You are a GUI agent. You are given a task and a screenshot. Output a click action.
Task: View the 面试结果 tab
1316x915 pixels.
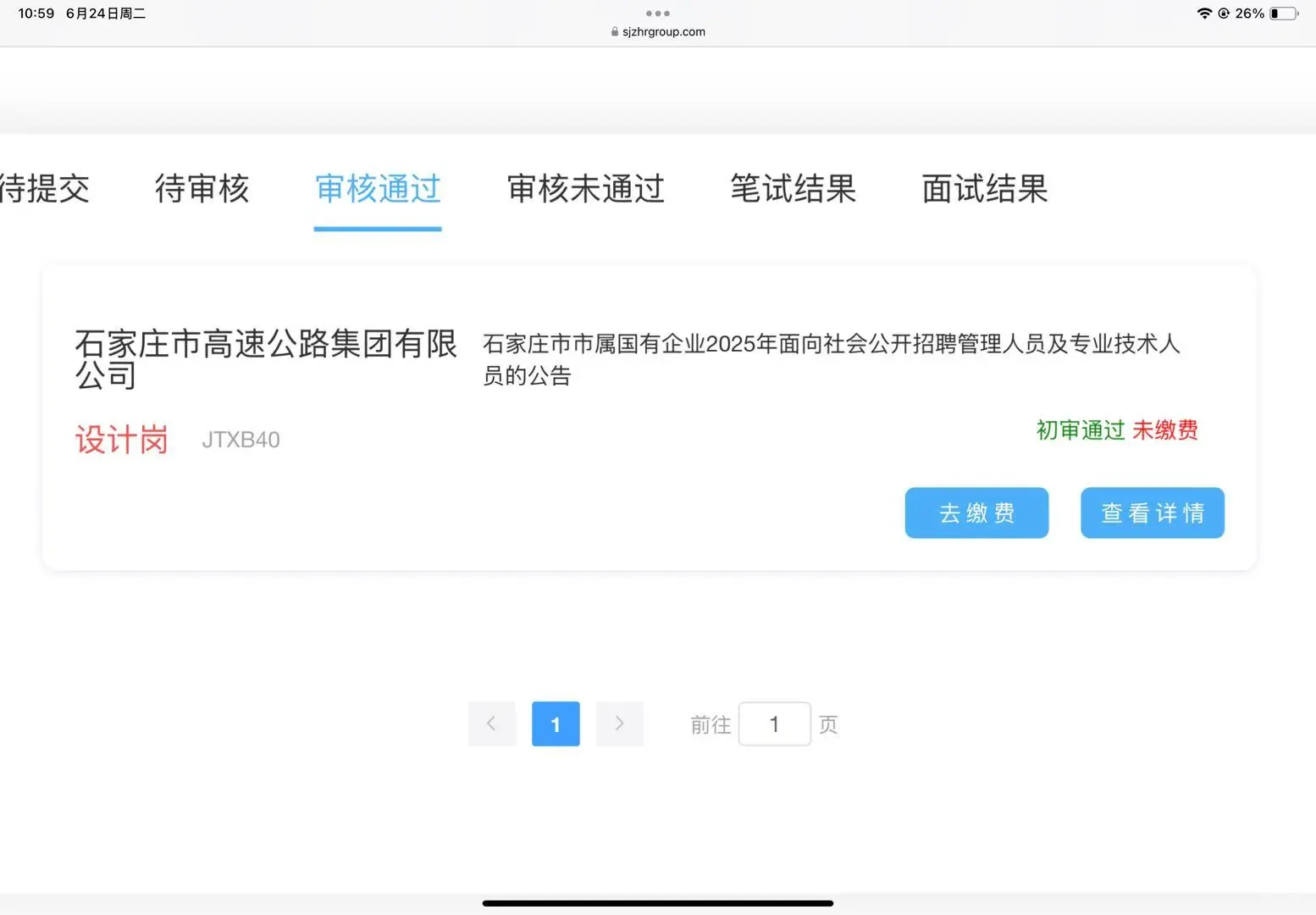985,188
